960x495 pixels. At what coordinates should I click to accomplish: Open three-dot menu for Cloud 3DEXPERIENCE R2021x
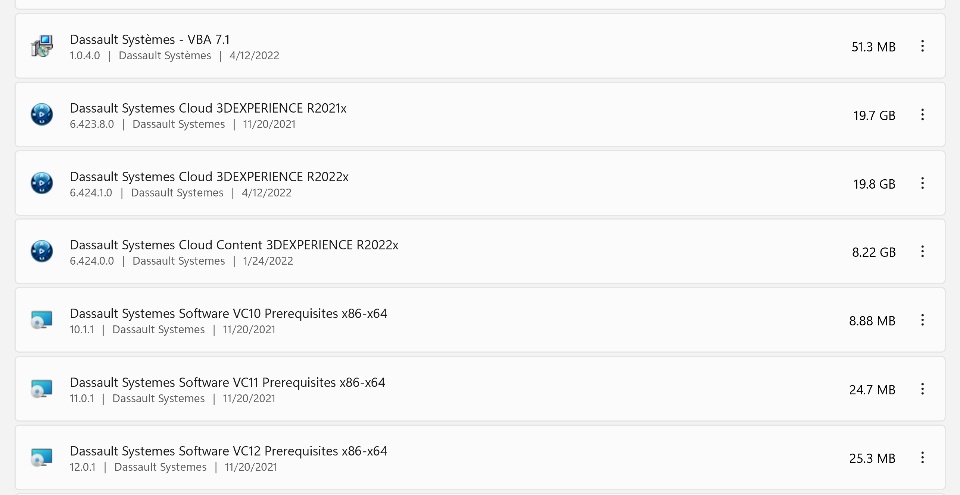922,115
